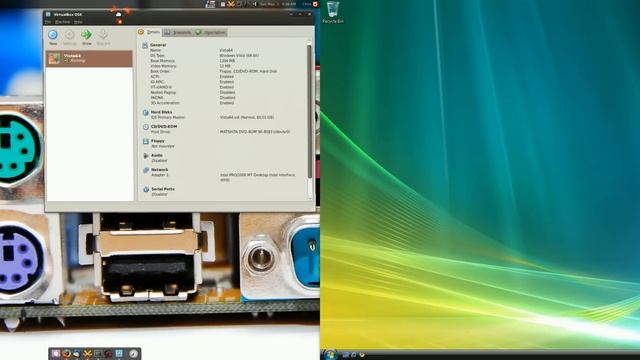Click the Boot Order row label
Screen dimensions: 640x360
pos(160,71)
